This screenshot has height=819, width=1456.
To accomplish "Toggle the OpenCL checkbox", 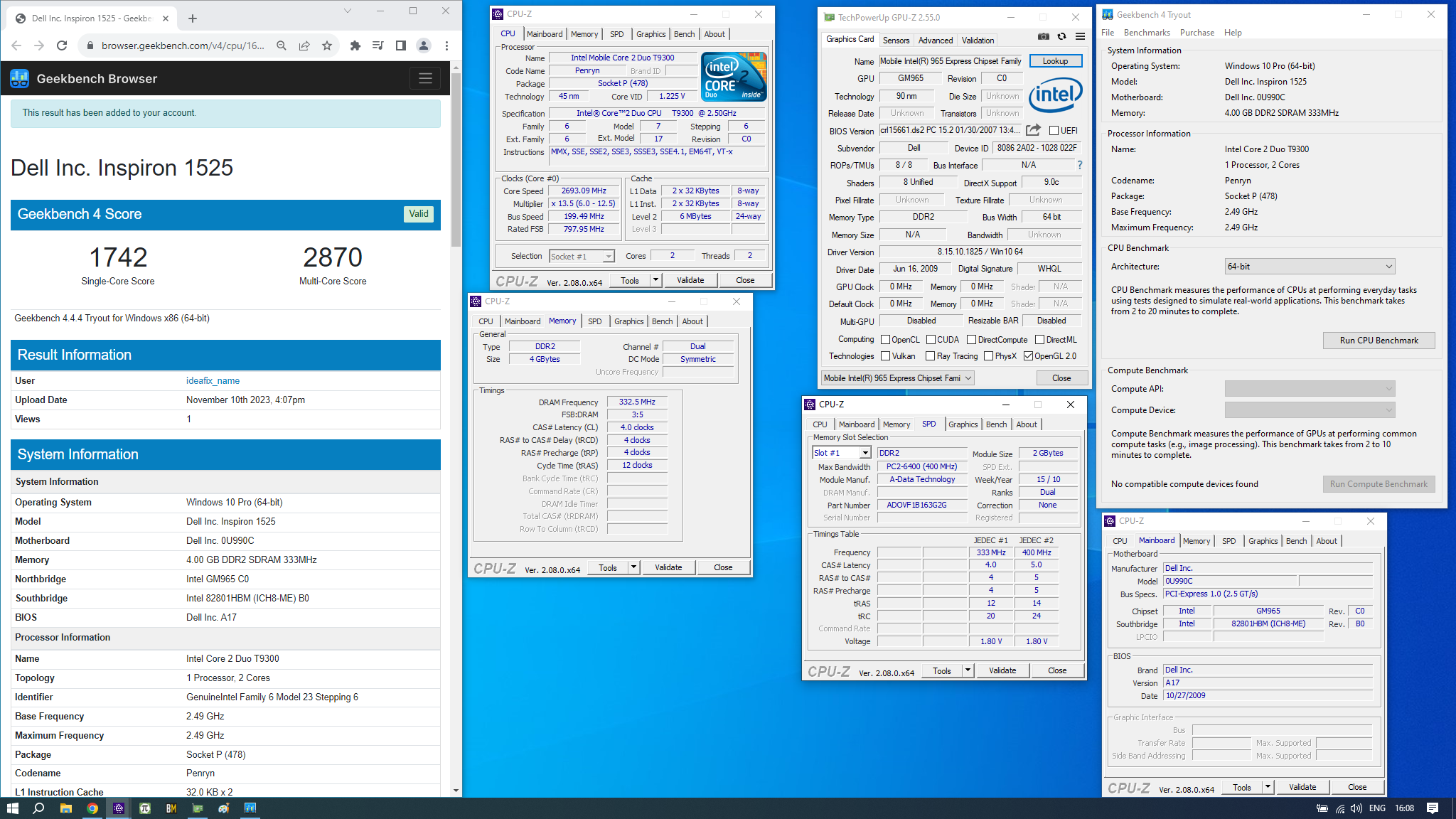I will 885,340.
